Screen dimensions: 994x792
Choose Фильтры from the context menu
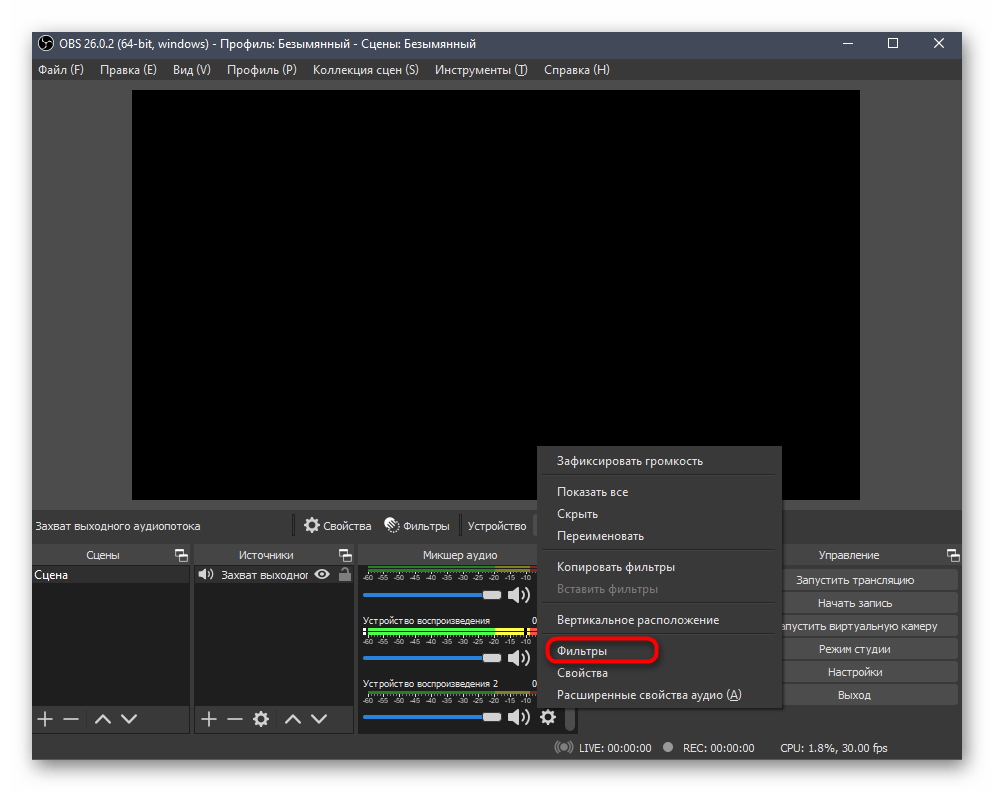pyautogui.click(x=582, y=651)
